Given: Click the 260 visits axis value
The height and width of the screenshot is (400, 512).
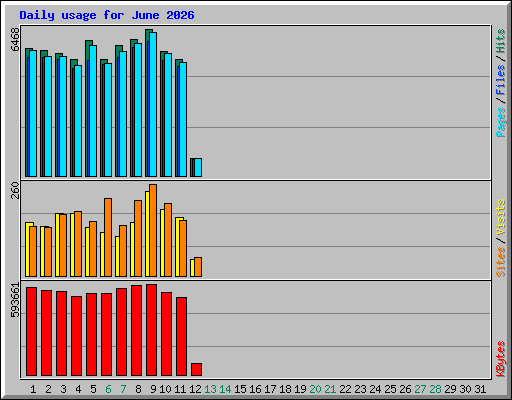Looking at the screenshot, I should [15, 190].
